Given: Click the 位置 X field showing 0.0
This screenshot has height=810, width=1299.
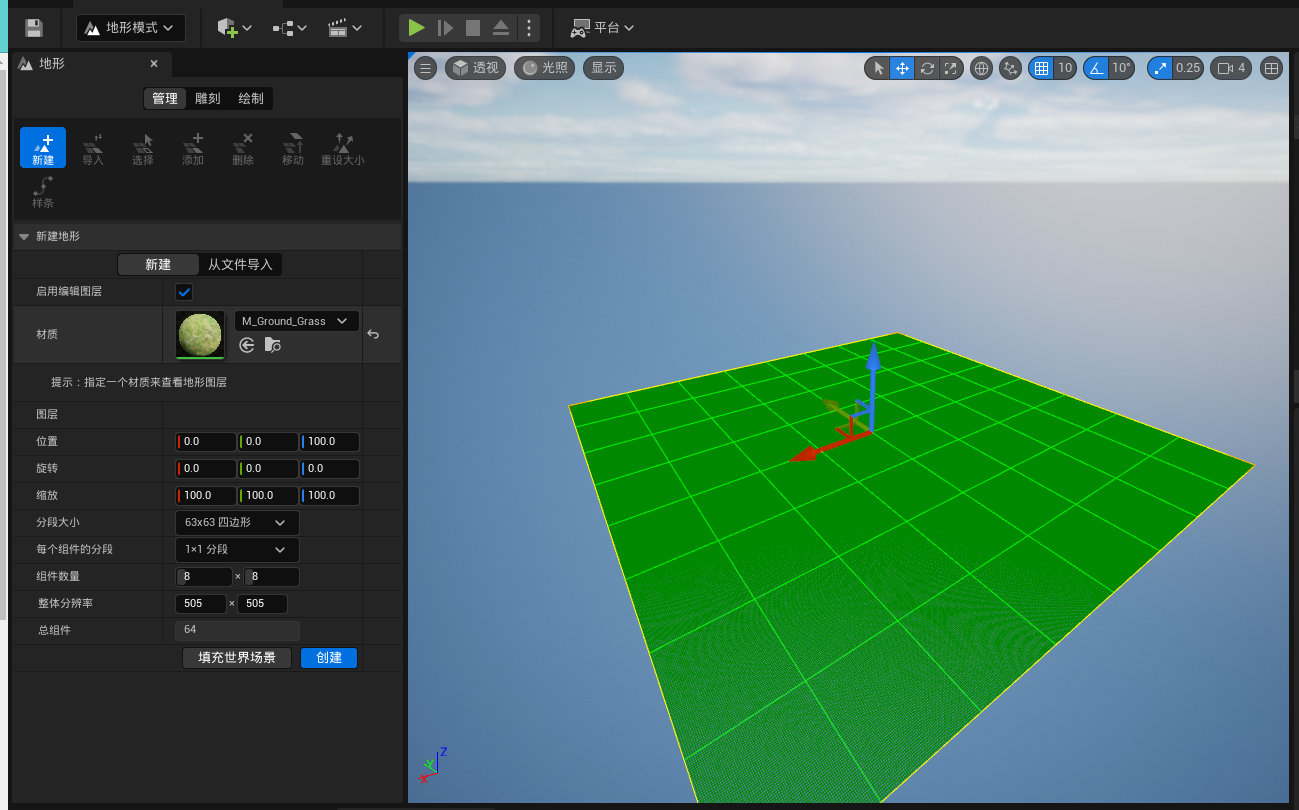Looking at the screenshot, I should click(206, 441).
